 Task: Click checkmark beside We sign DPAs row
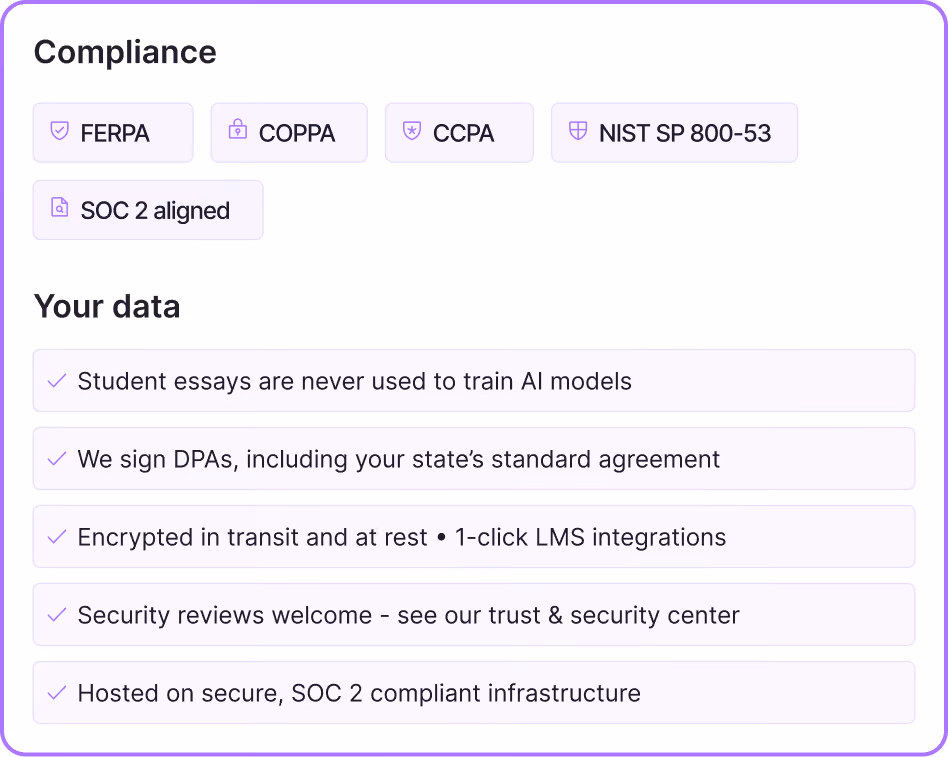point(57,459)
